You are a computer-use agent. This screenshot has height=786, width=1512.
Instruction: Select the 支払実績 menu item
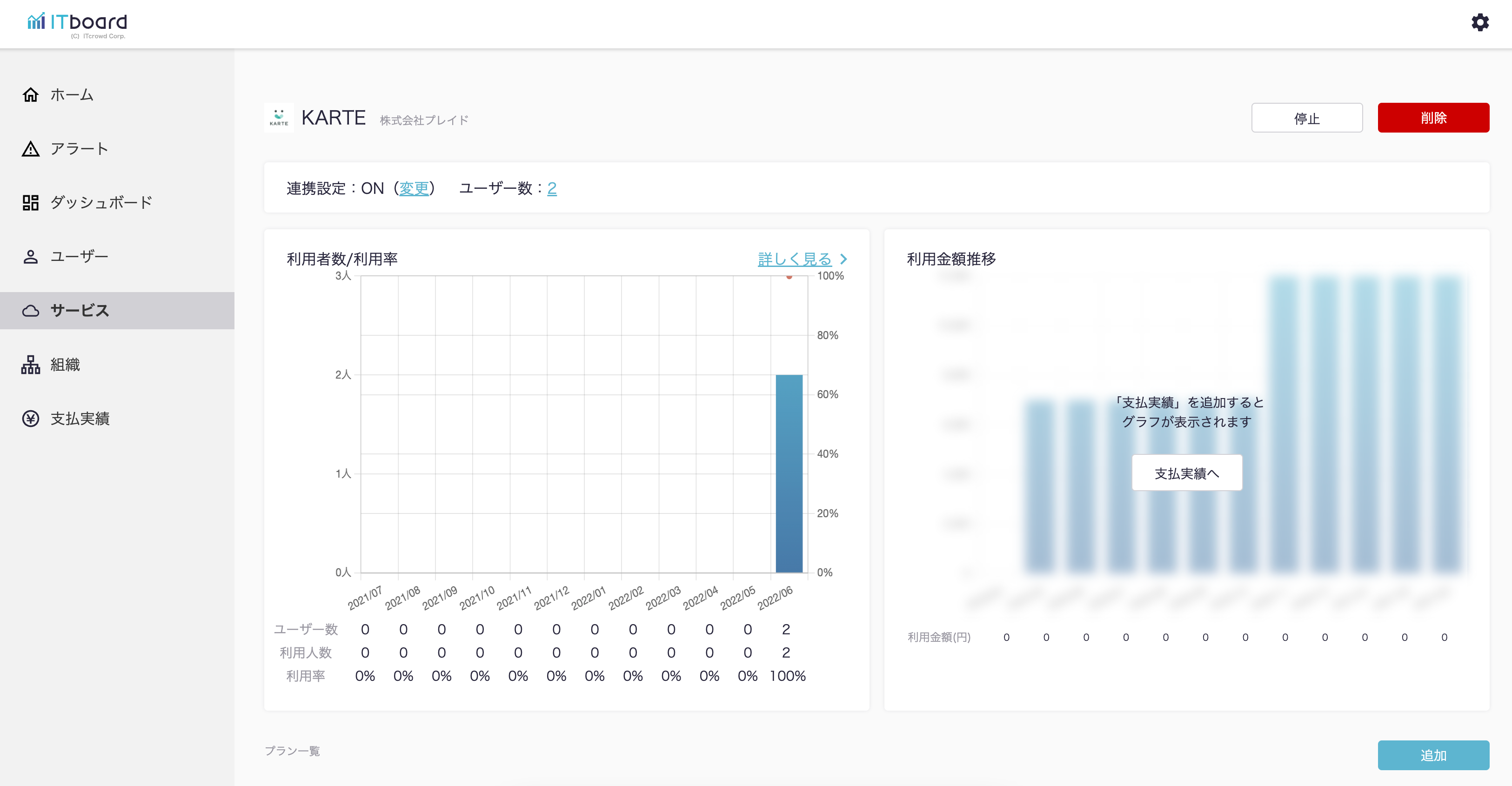[80, 419]
